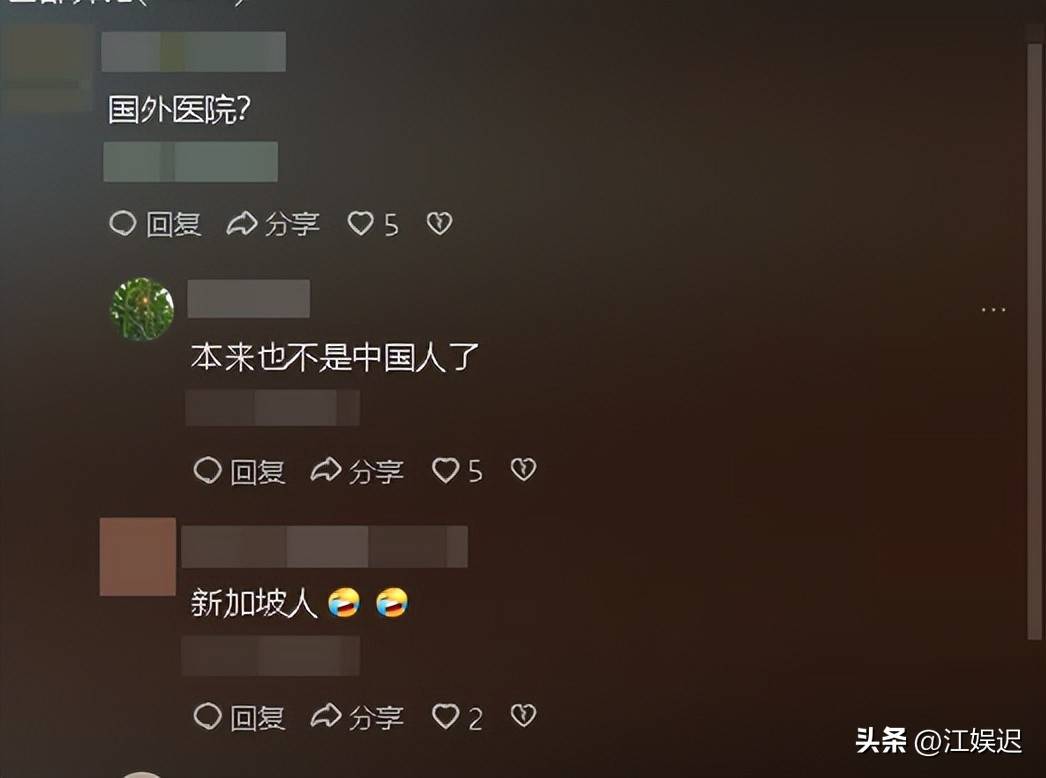This screenshot has width=1046, height=778.
Task: Reply to 本来也不是中国人了 comment
Action: coord(239,471)
